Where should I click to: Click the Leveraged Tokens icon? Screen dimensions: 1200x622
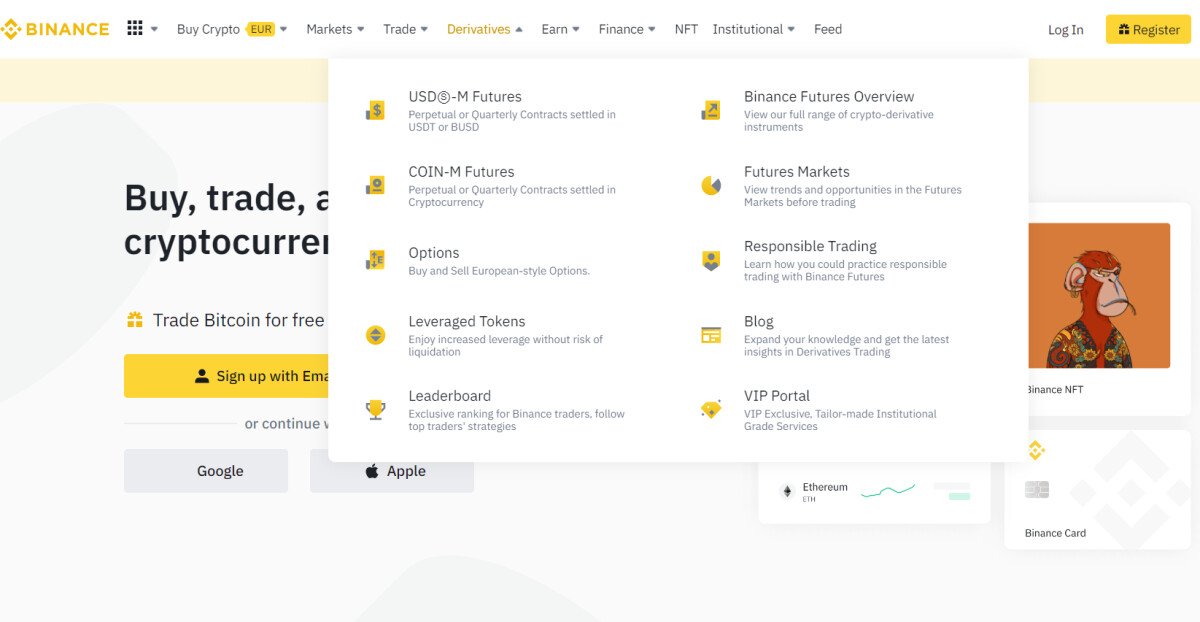click(375, 335)
